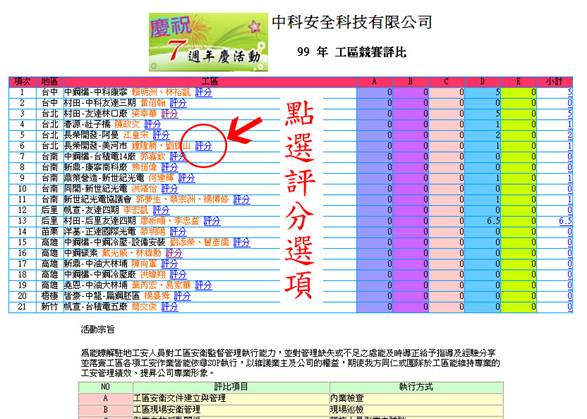
Task: Click the 評分 link in row 3 友達林口廠
Action: point(169,114)
